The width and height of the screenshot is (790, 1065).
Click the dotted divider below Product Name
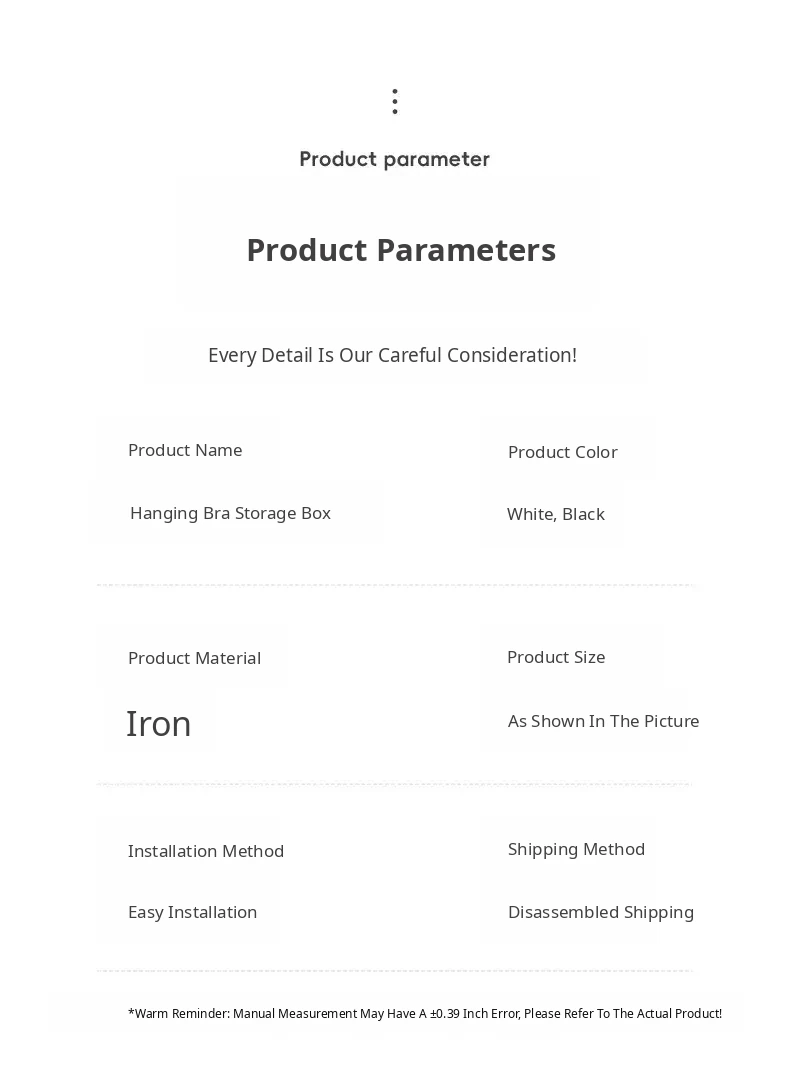(x=397, y=585)
